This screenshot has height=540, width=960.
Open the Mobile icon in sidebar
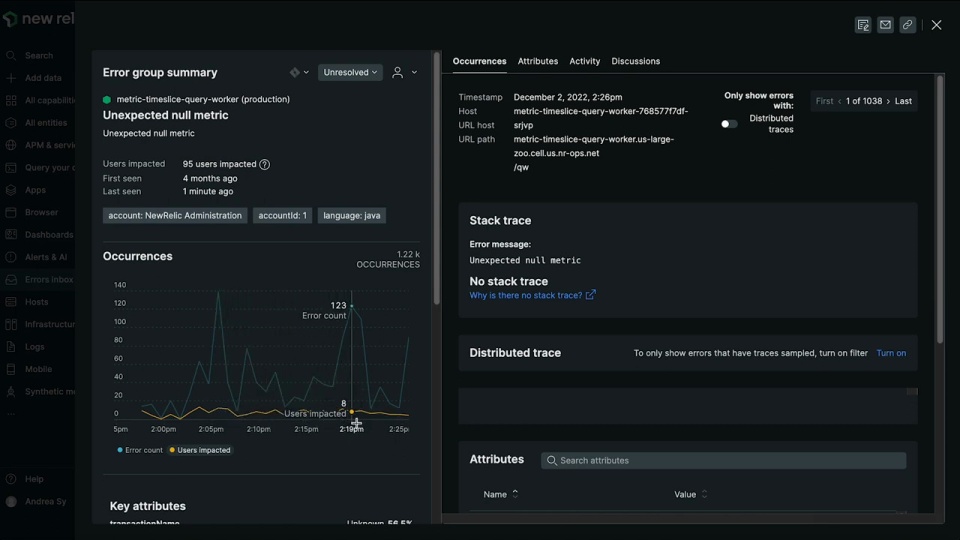coord(11,369)
